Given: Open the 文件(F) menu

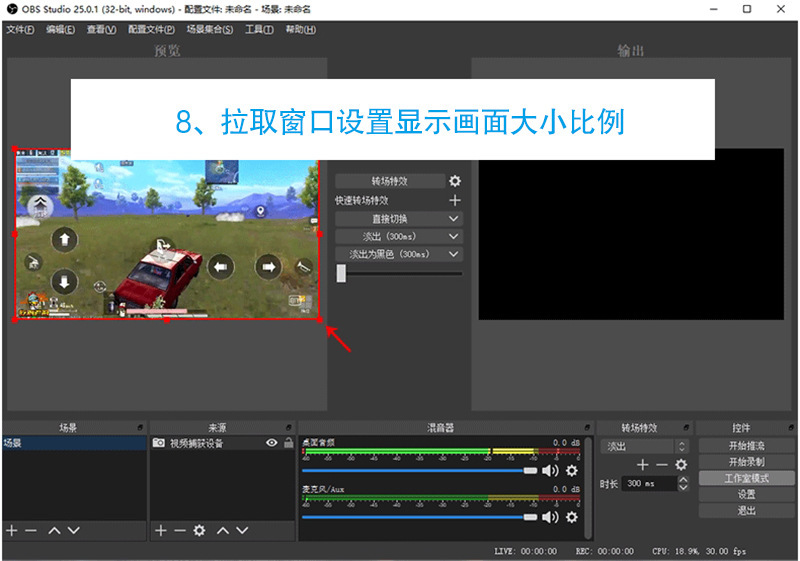Looking at the screenshot, I should (20, 30).
